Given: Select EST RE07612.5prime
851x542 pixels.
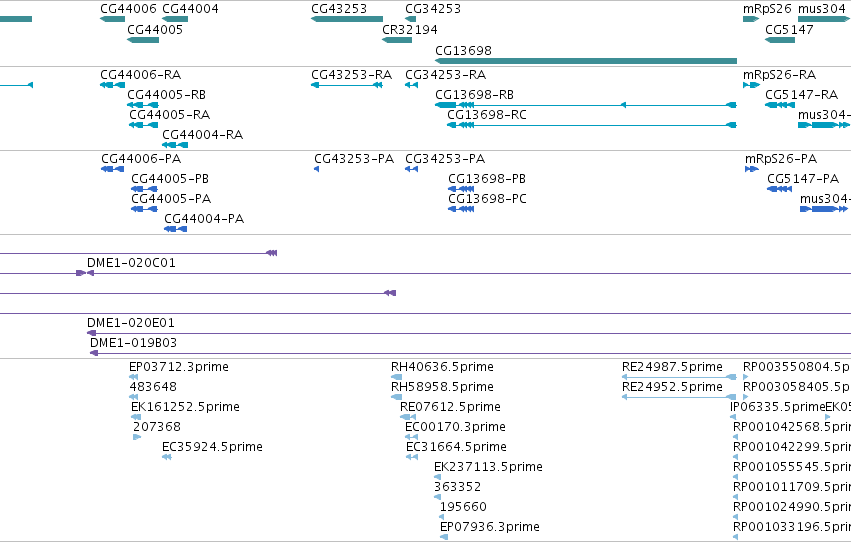Looking at the screenshot, I should pyautogui.click(x=450, y=407).
